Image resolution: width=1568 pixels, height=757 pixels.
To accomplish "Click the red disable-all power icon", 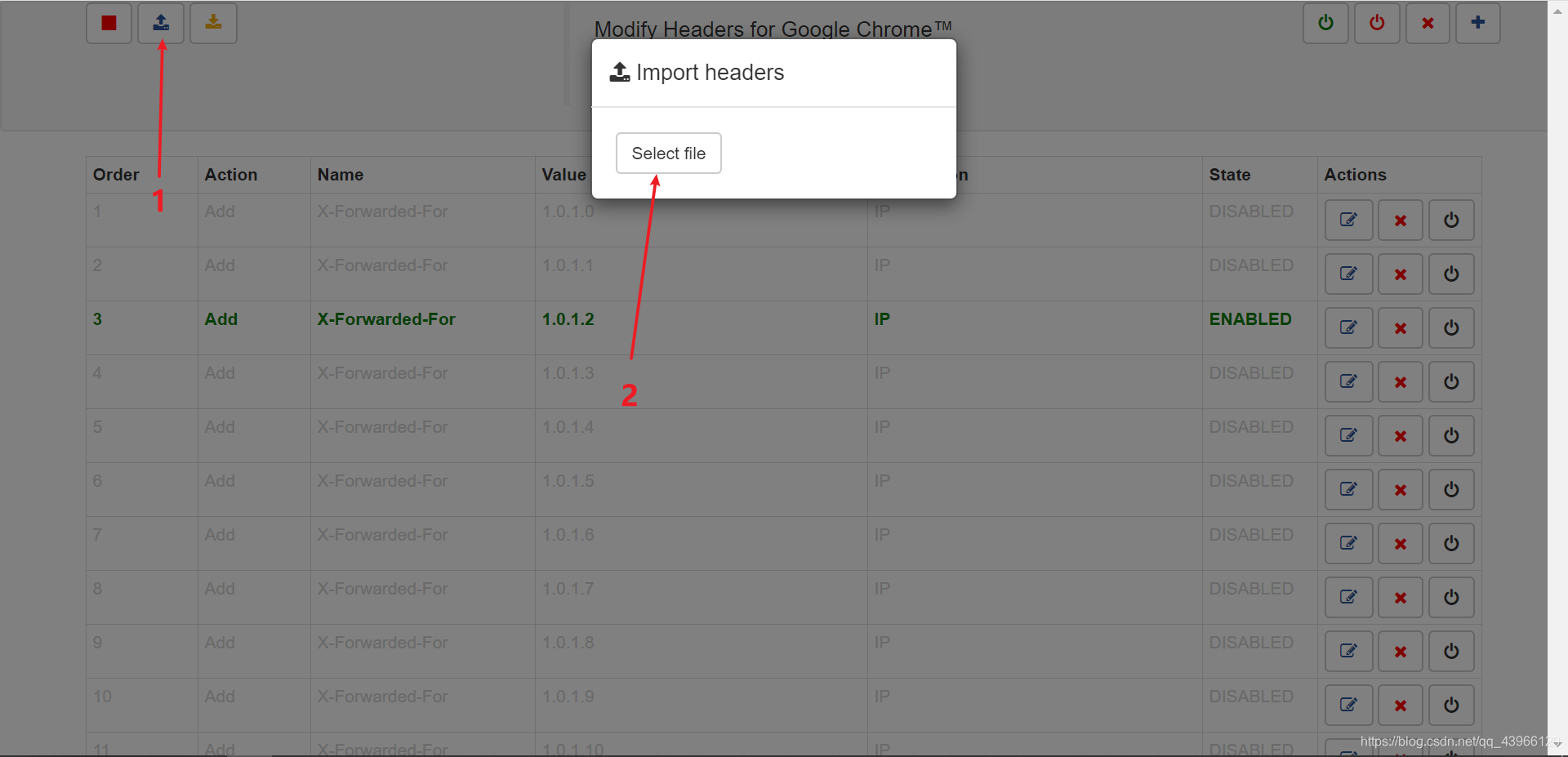I will [x=1377, y=23].
